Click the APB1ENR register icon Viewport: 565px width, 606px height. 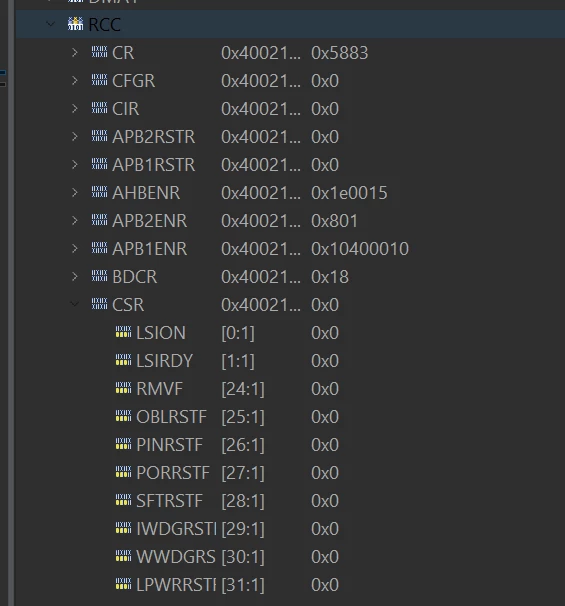pyautogui.click(x=99, y=248)
